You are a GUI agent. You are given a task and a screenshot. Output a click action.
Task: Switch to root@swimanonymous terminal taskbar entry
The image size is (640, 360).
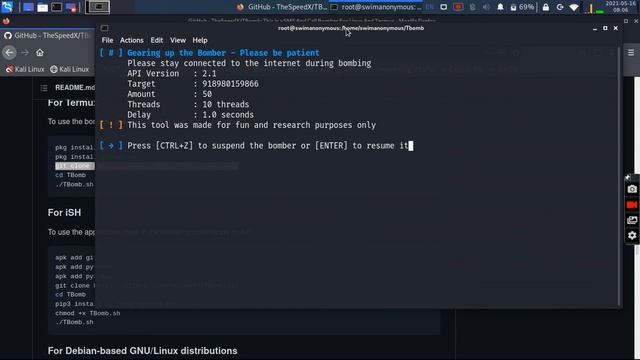point(376,7)
